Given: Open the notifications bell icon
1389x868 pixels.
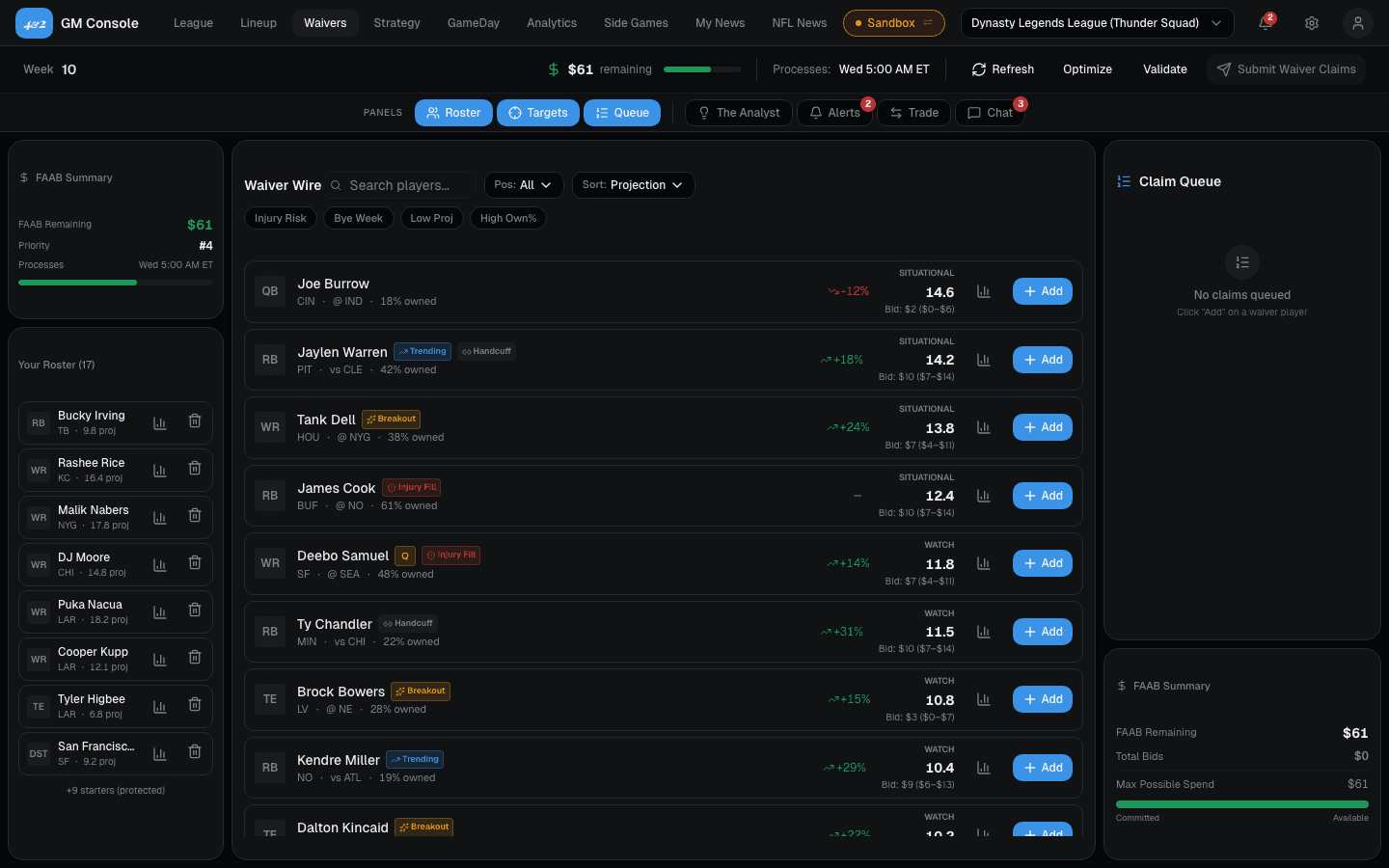Looking at the screenshot, I should click(1266, 23).
